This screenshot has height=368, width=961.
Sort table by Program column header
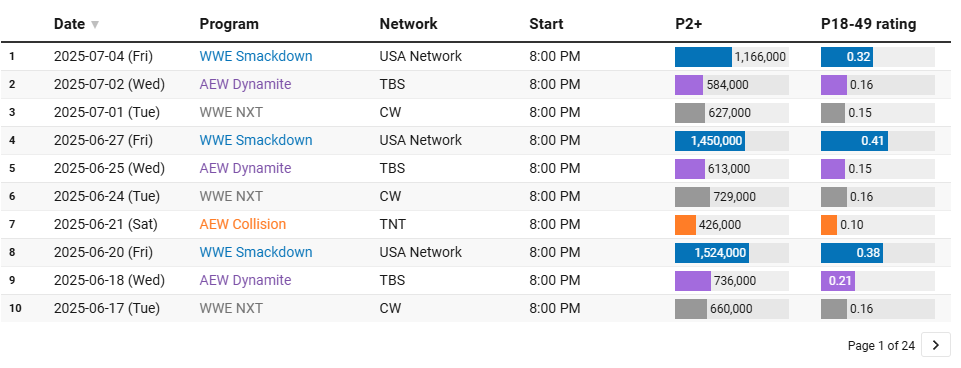click(x=229, y=24)
